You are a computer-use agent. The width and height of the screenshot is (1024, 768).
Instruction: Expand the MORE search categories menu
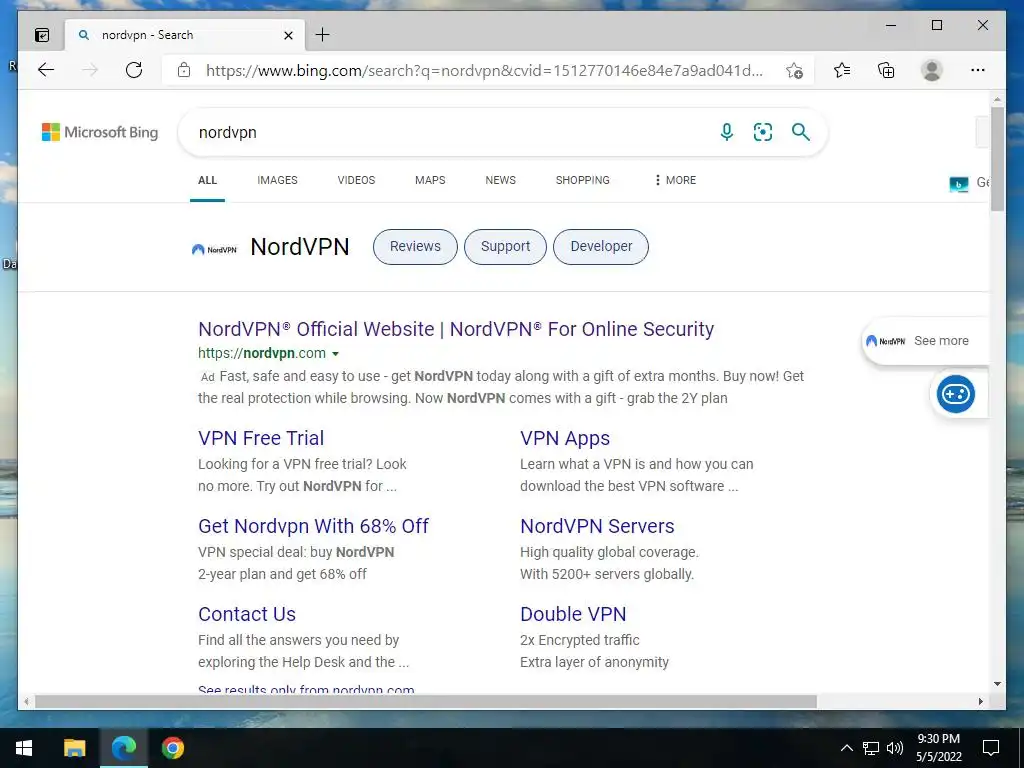pyautogui.click(x=675, y=180)
